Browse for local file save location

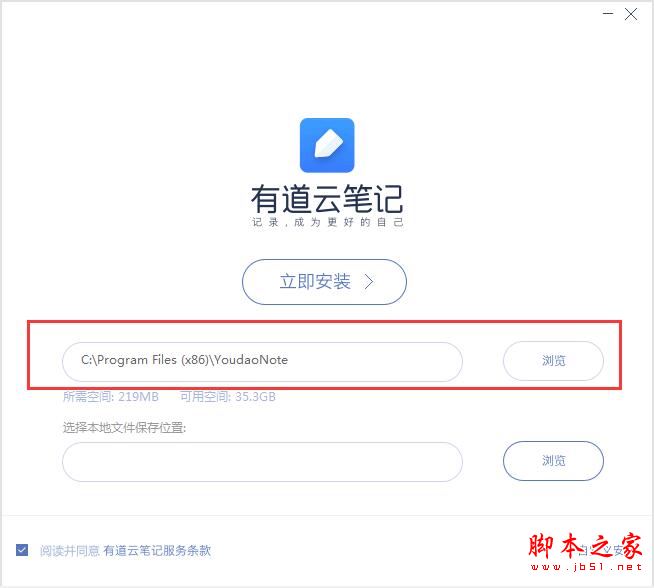[553, 461]
